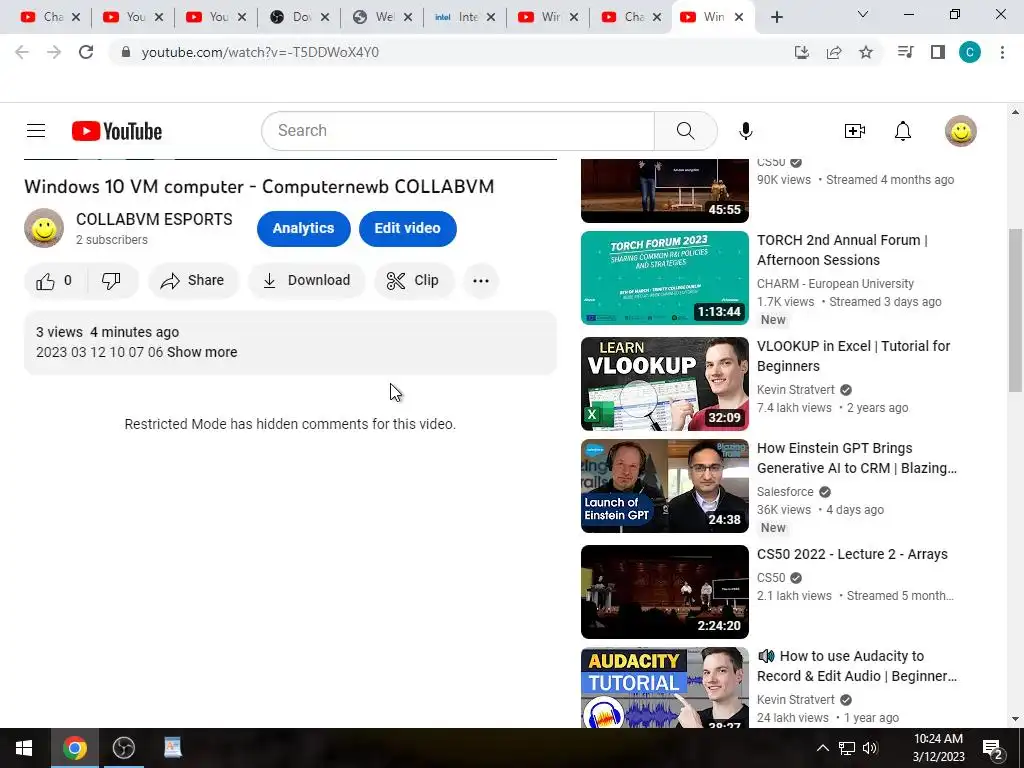Open Chrome tab search dropdown
1024x768 pixels.
(x=863, y=14)
